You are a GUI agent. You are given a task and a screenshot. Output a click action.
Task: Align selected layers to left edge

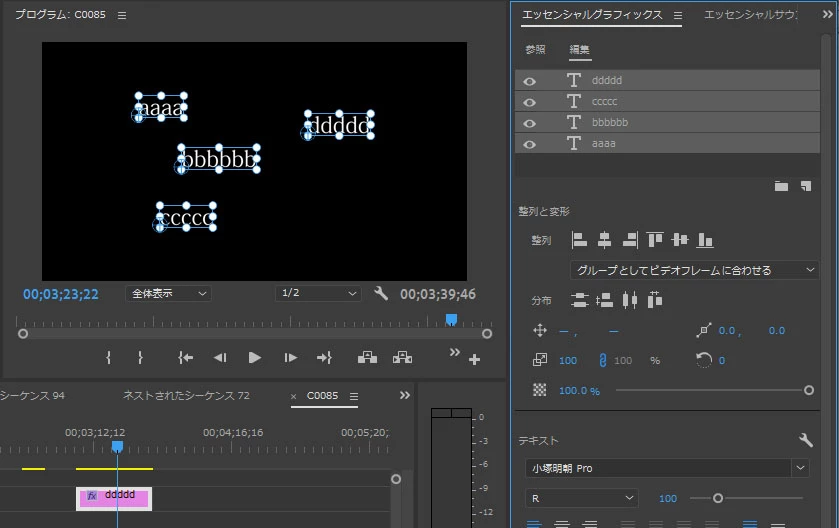pyautogui.click(x=579, y=240)
